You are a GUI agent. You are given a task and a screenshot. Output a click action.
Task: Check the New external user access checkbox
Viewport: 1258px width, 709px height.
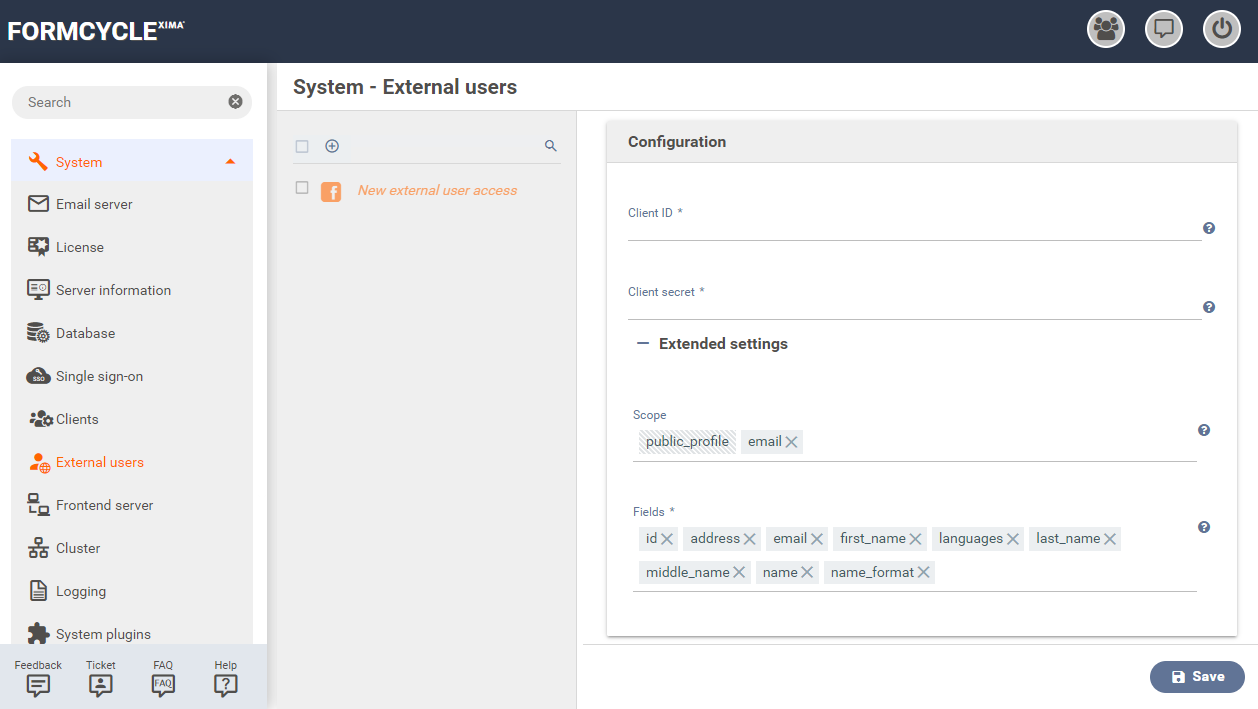302,188
